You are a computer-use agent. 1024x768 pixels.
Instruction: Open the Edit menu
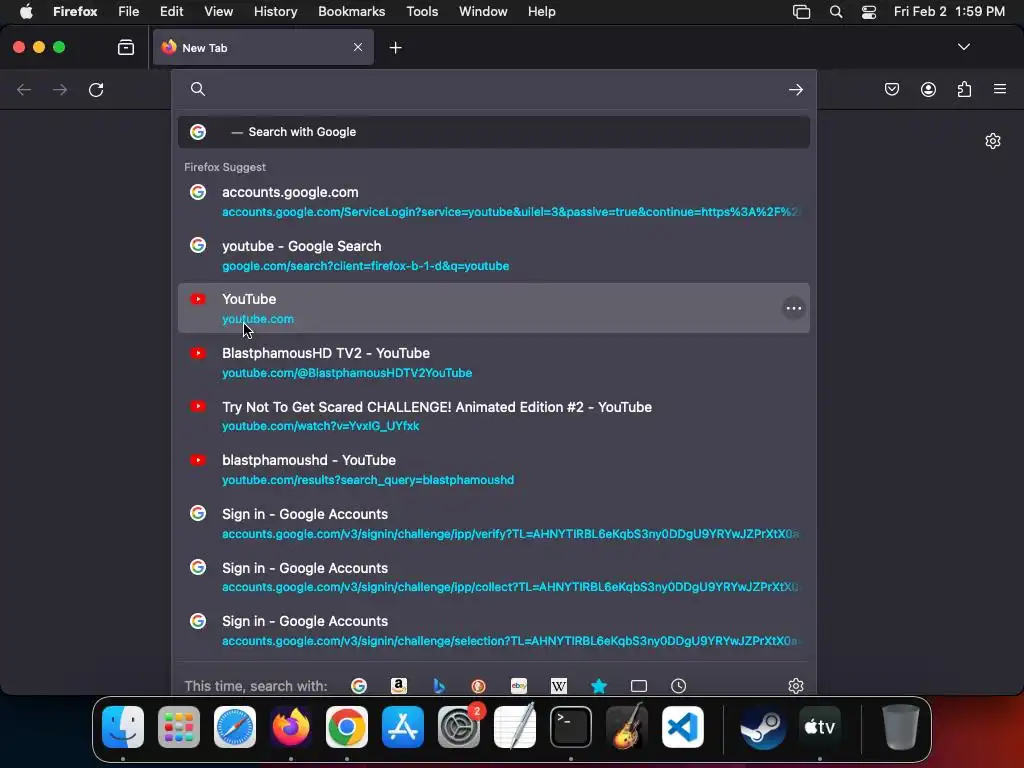point(171,12)
